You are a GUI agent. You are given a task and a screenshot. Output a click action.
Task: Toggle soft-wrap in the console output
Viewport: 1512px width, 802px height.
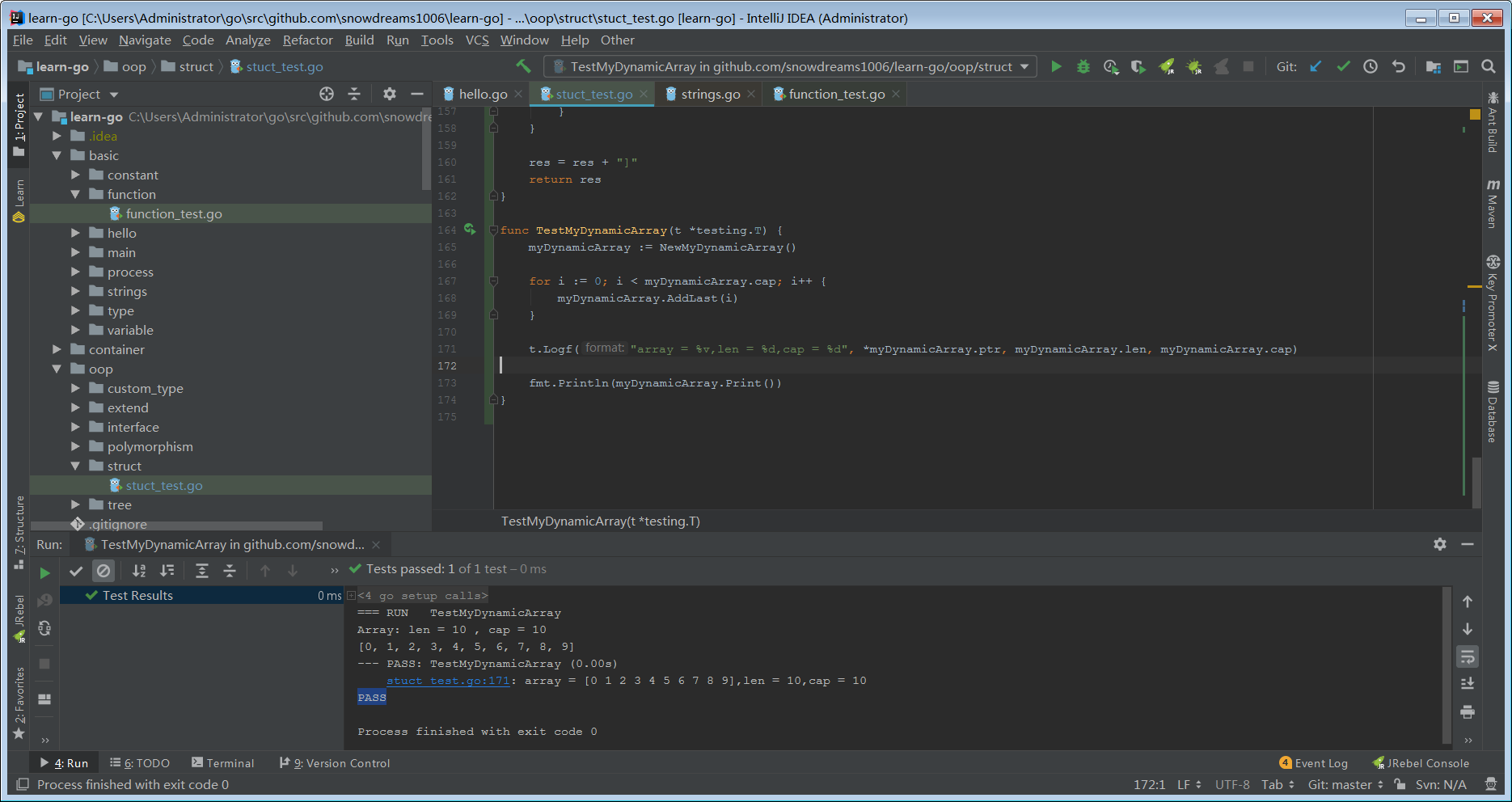(x=1468, y=656)
